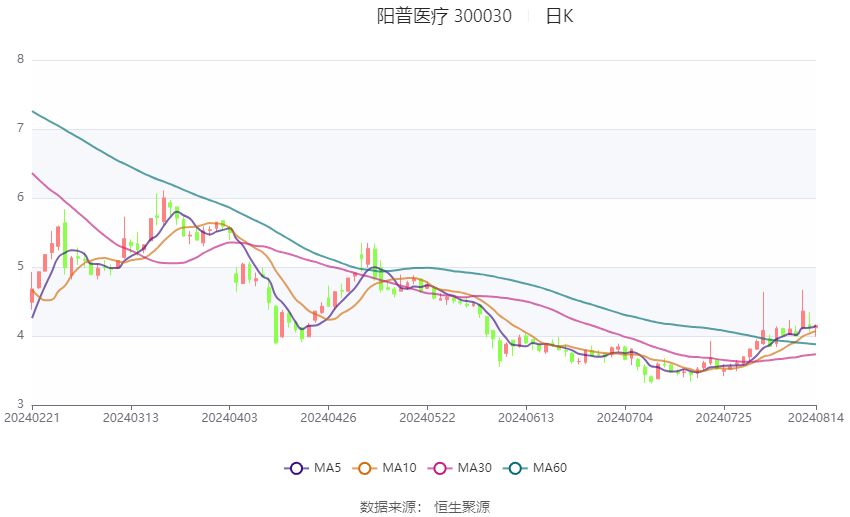Toggle the MA5 legend series
The image size is (850, 517).
coord(313,468)
